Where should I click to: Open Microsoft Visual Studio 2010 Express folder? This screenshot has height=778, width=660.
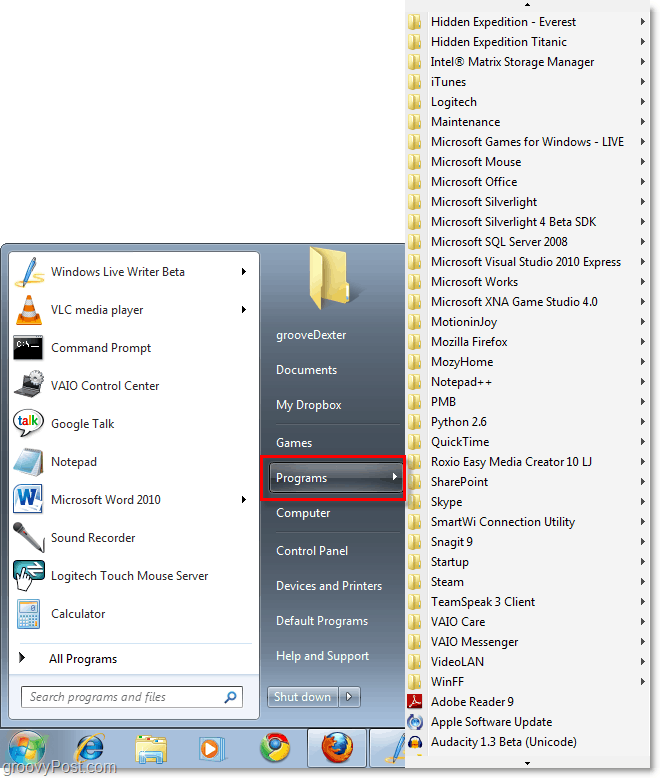(x=528, y=262)
